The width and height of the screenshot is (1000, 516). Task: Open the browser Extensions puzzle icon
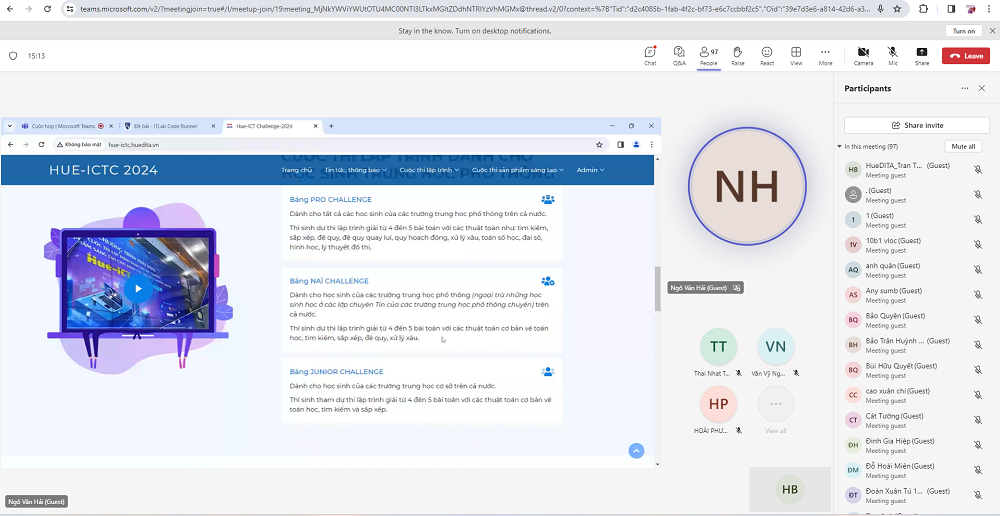(924, 8)
